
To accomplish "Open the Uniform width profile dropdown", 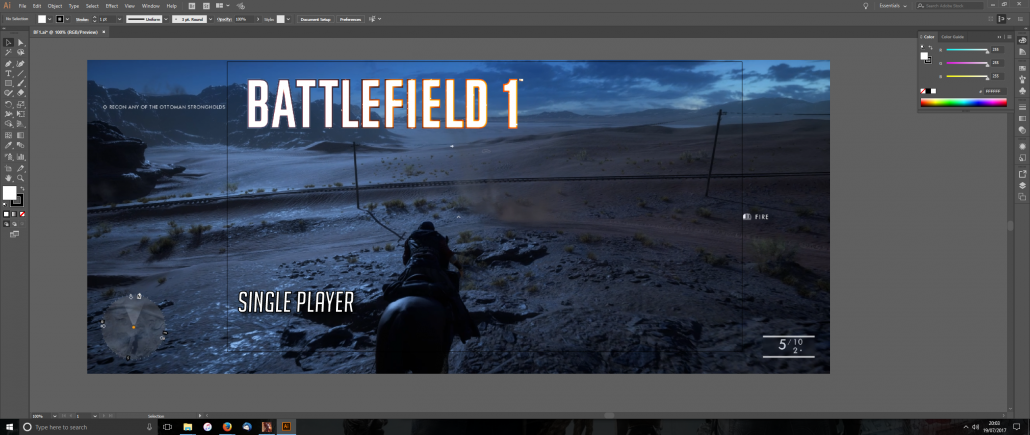I will 168,19.
